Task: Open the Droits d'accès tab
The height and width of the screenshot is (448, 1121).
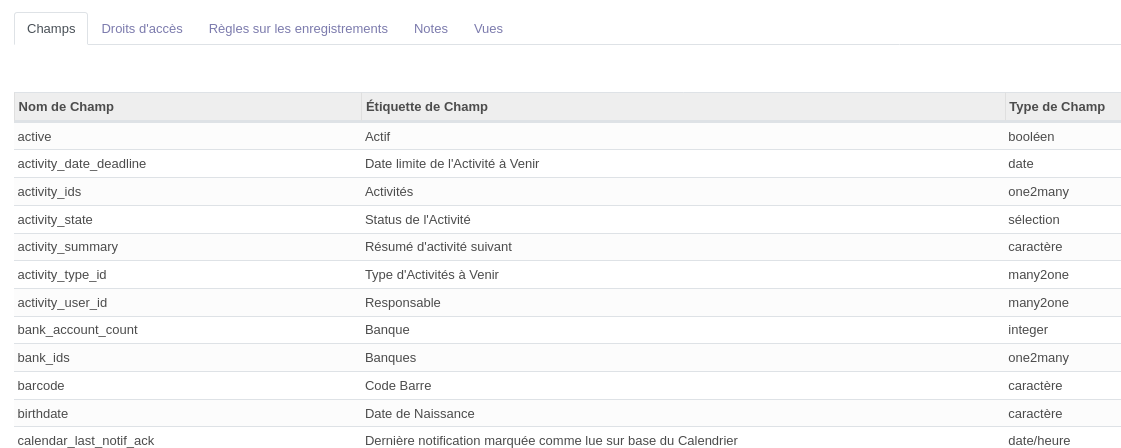Action: click(142, 29)
